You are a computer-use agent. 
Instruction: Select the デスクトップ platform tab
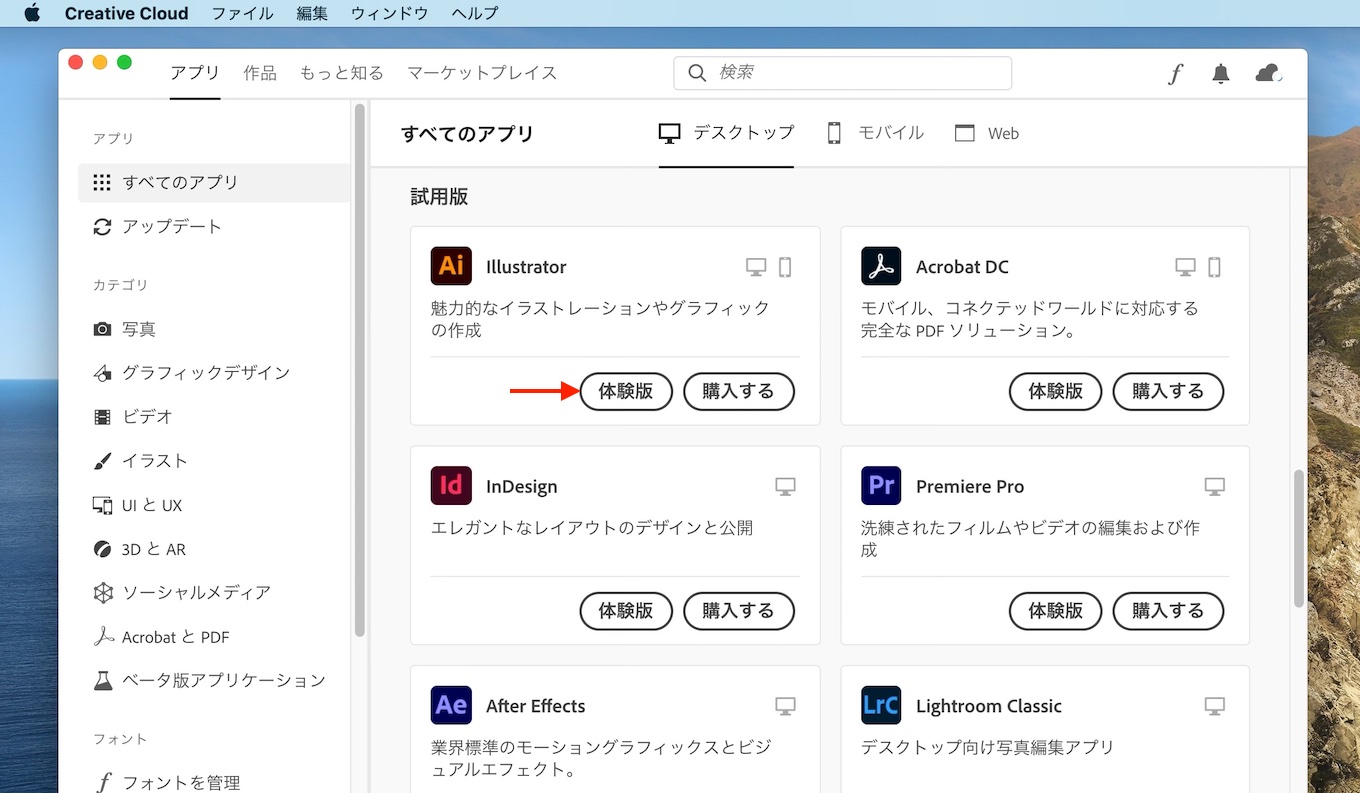[726, 133]
